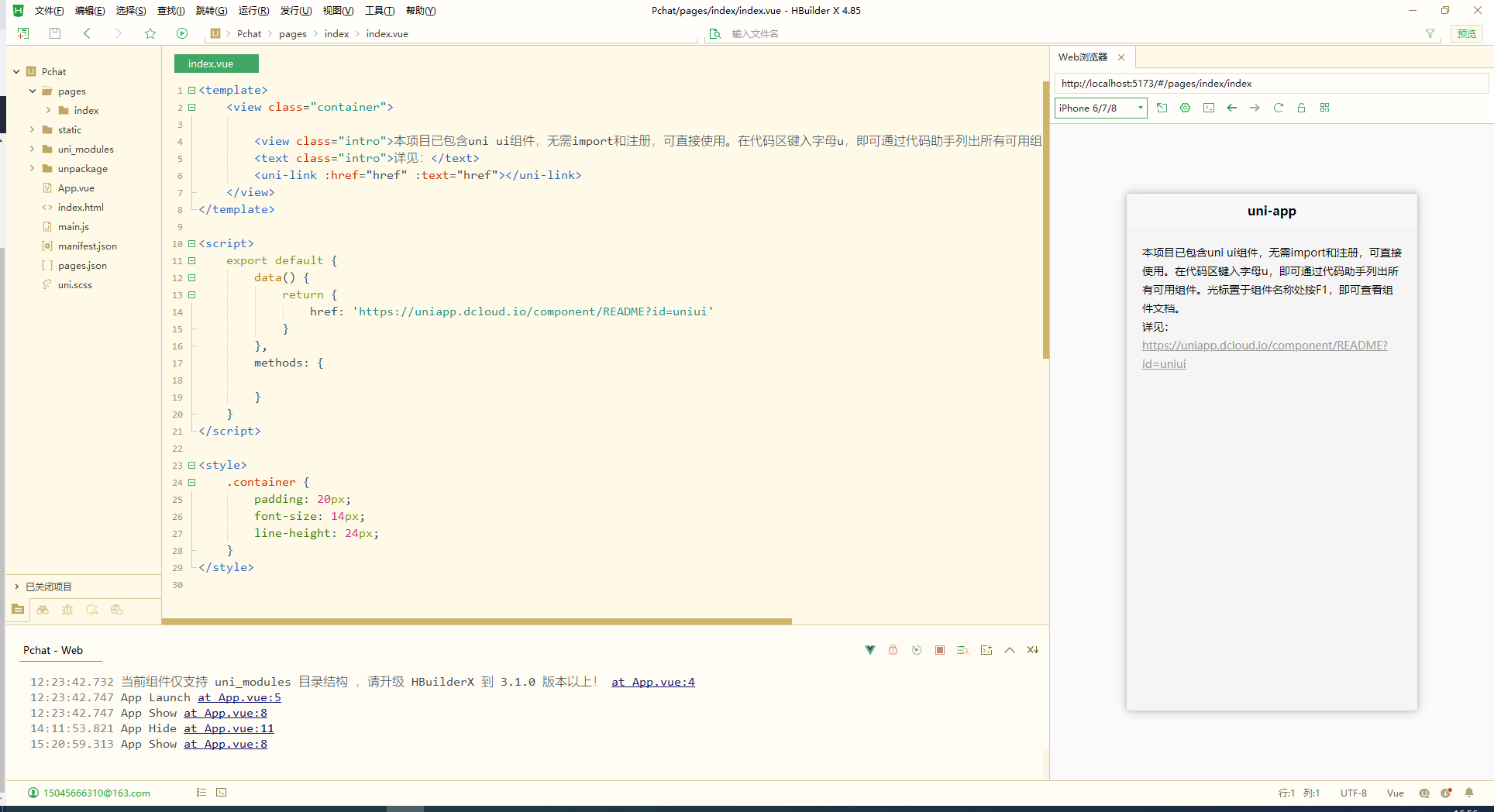Open the at App.vue:4 log link
Screen dimensions: 1494x812
(653, 682)
